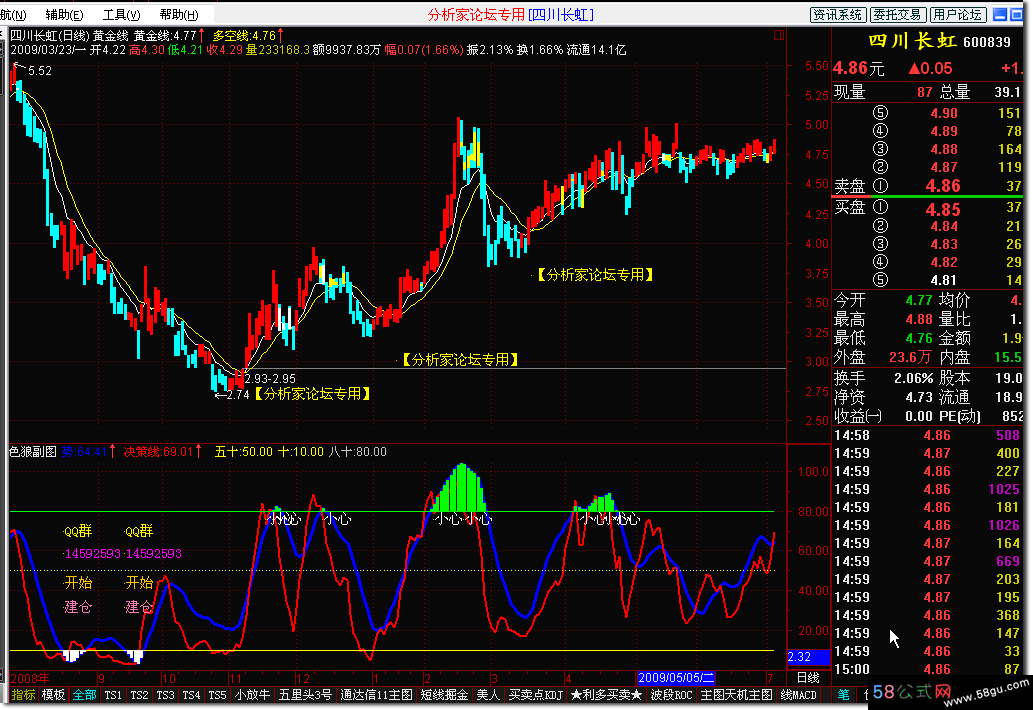
Task: Click the 今开 value 4.77
Action: (x=919, y=300)
